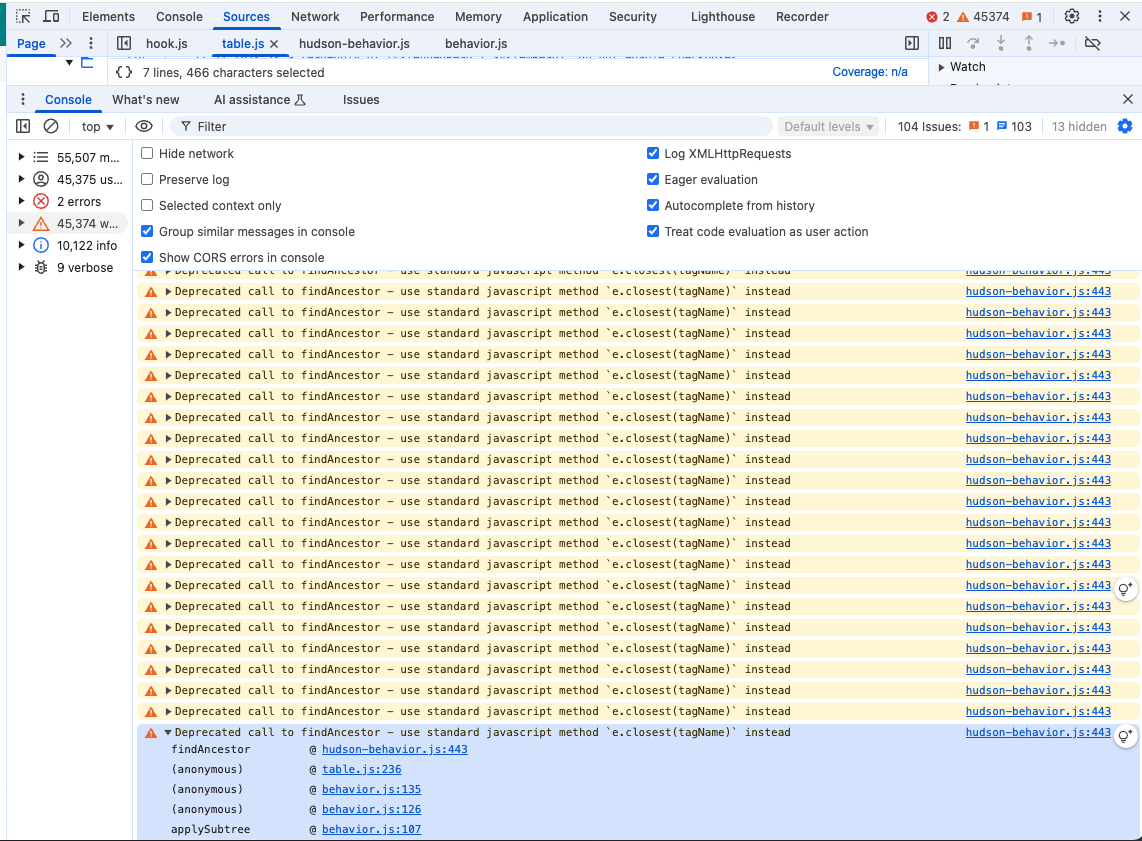Viewport: 1142px width, 841px height.
Task: Expand the 2 errors group
Action: pos(21,202)
